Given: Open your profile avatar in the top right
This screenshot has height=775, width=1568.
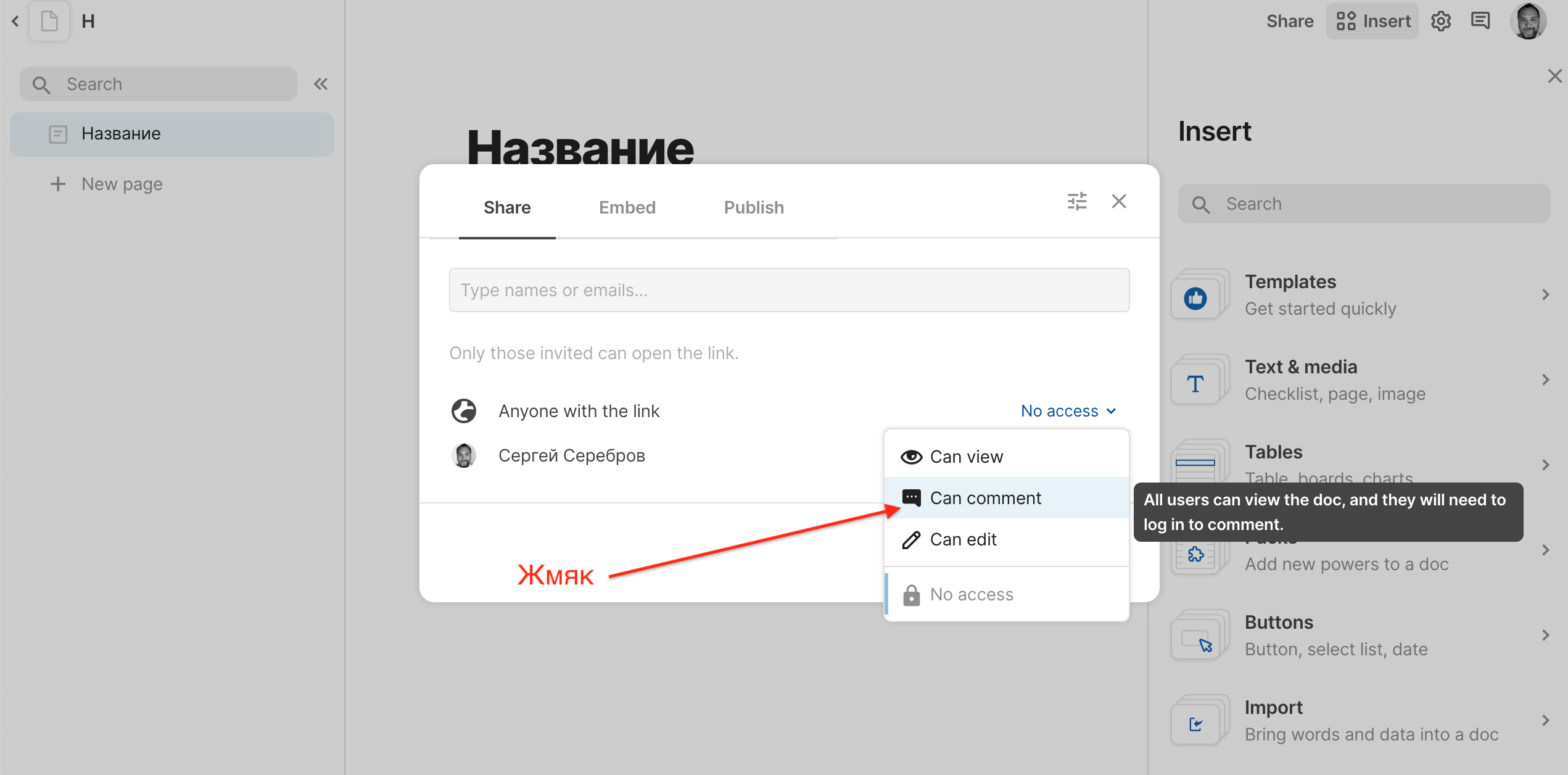Looking at the screenshot, I should [1529, 20].
